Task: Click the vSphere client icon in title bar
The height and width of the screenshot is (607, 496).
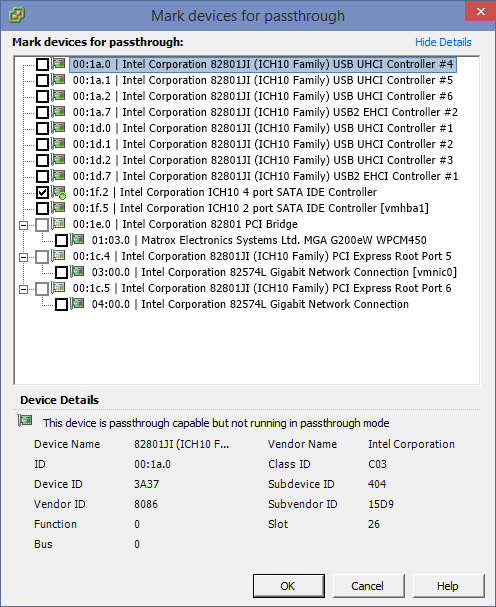Action: pos(17,15)
